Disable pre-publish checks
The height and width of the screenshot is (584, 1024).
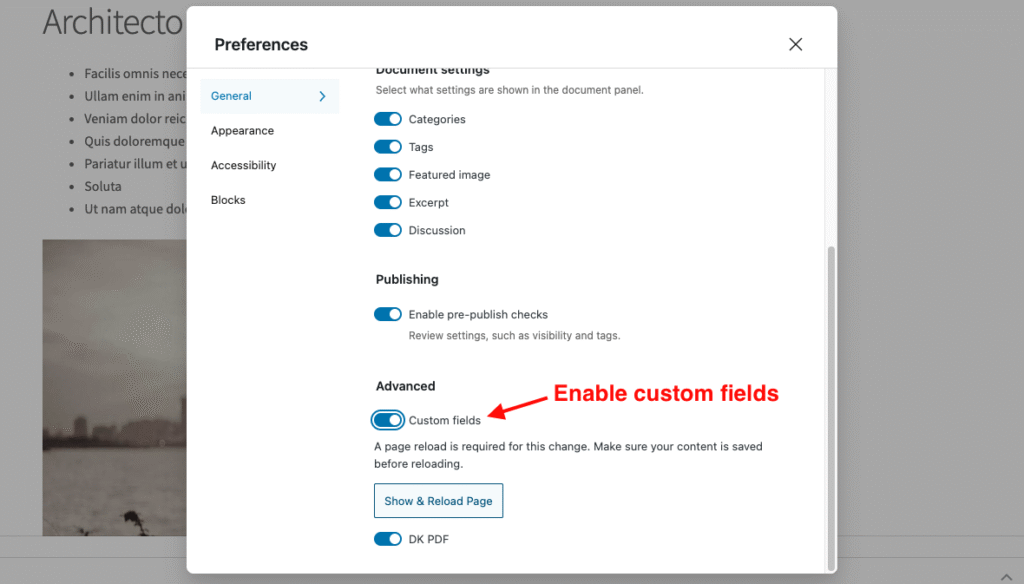pyautogui.click(x=388, y=314)
